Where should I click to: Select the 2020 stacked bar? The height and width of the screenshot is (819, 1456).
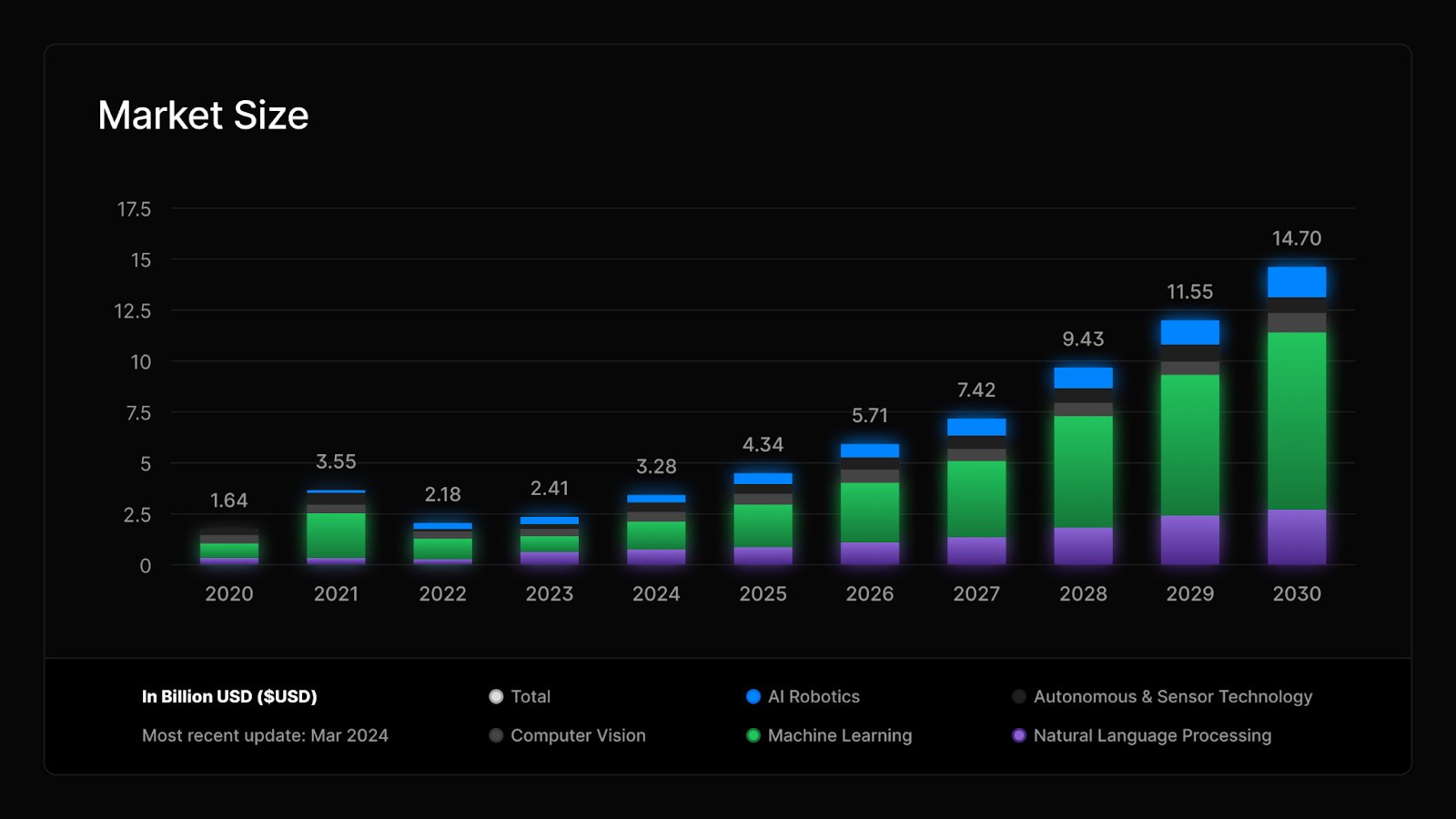[x=229, y=547]
